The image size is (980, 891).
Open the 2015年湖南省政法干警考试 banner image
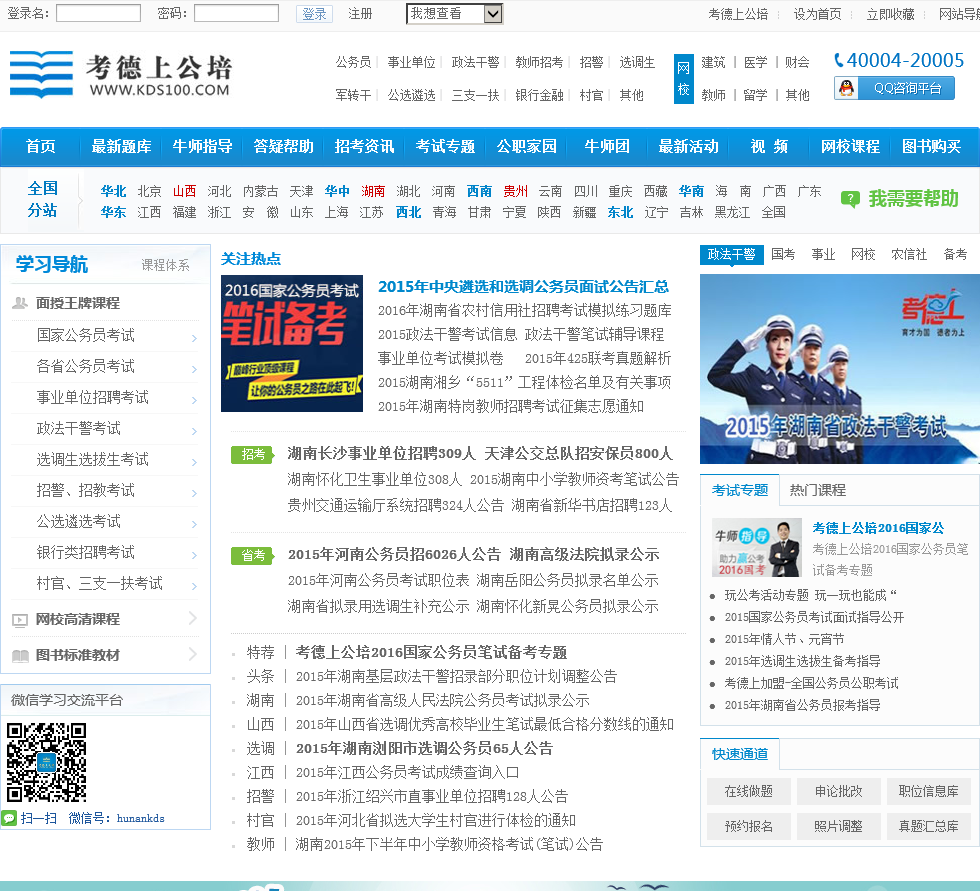839,369
